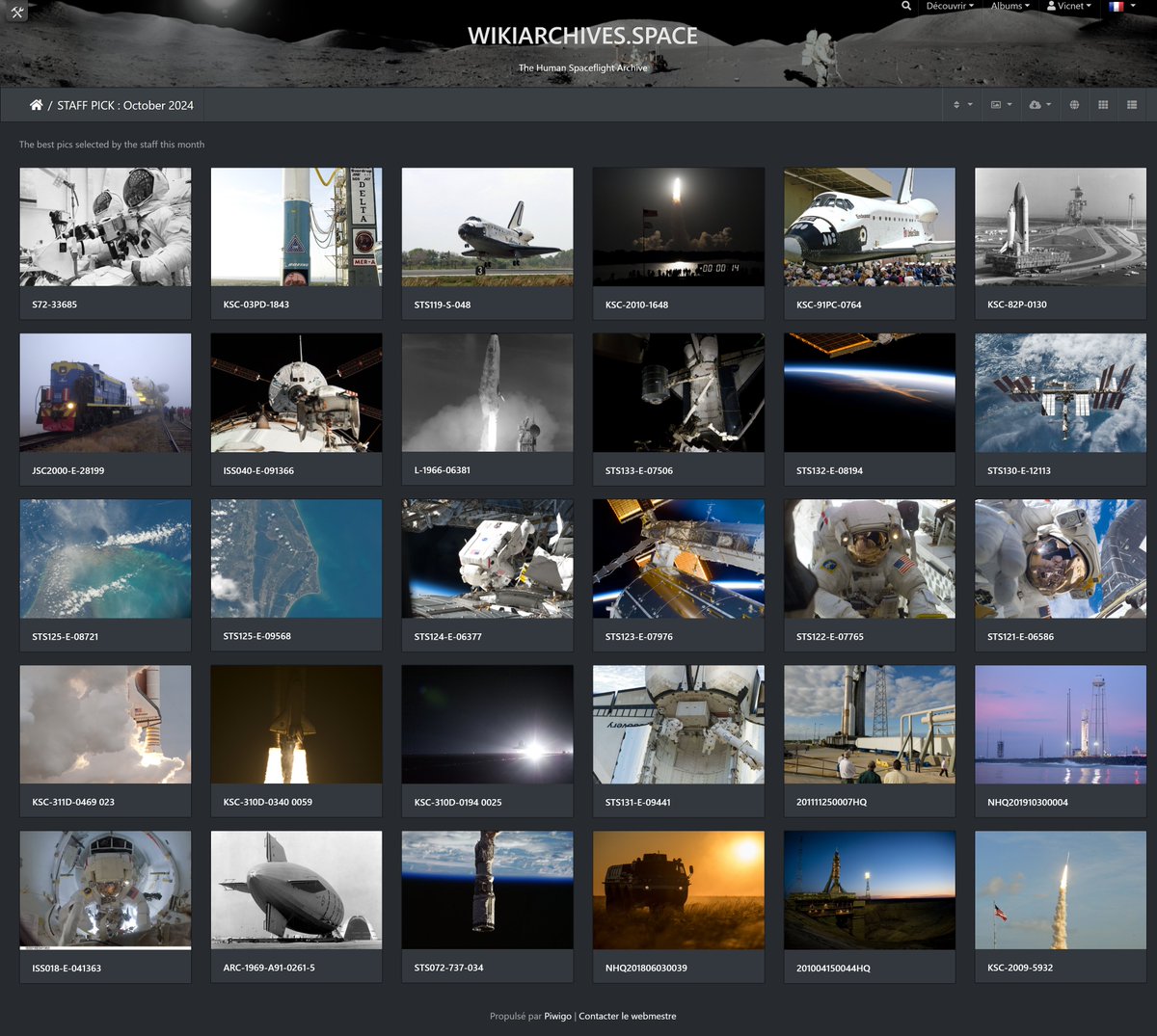Open the search magnifier icon

[906, 6]
